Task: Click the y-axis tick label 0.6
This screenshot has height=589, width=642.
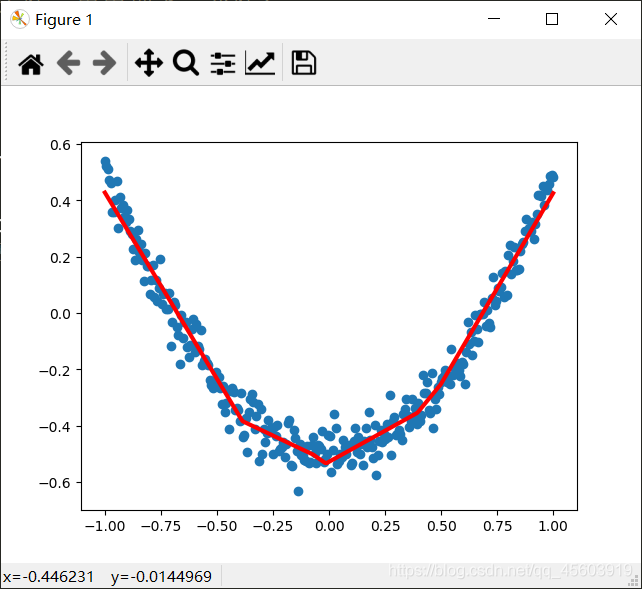Action: pos(60,145)
